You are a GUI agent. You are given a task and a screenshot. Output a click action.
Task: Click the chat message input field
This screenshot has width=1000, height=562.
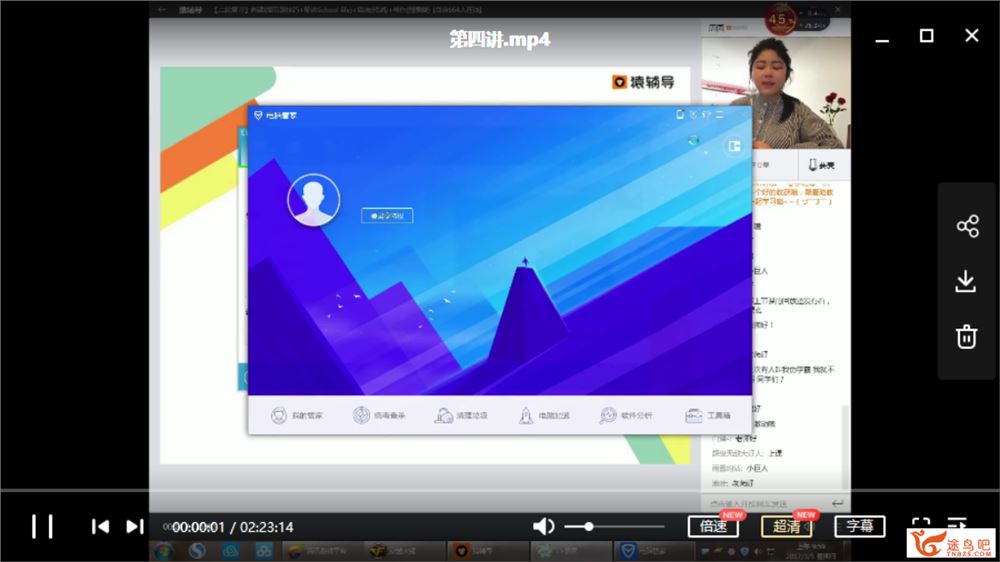(x=765, y=503)
